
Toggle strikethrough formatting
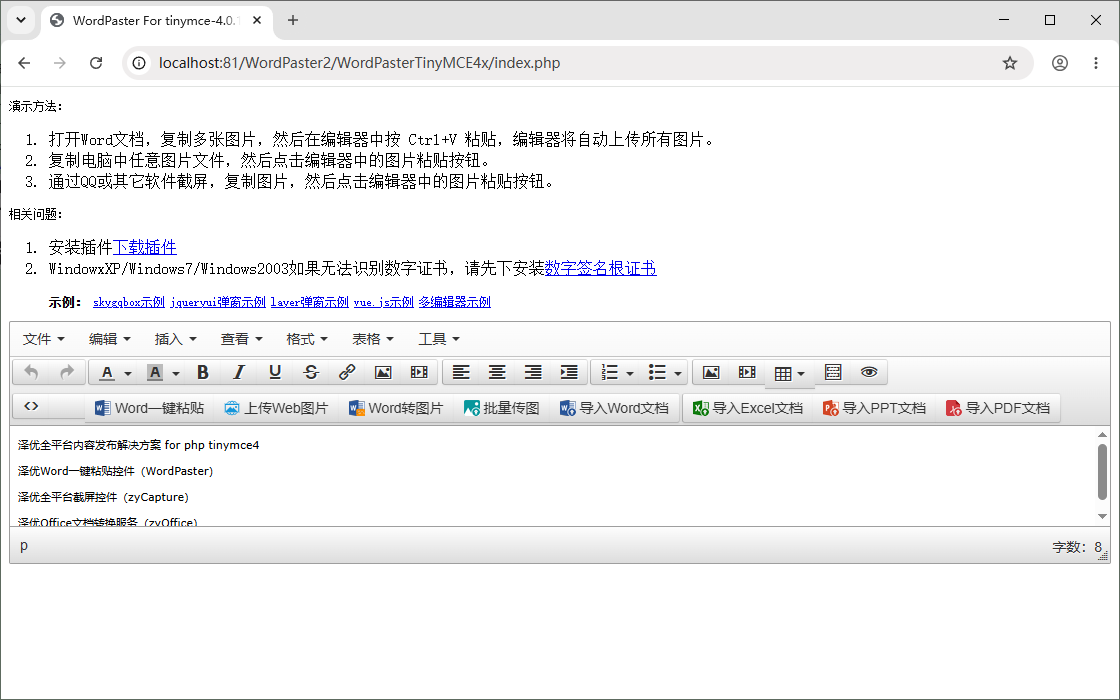(x=311, y=372)
